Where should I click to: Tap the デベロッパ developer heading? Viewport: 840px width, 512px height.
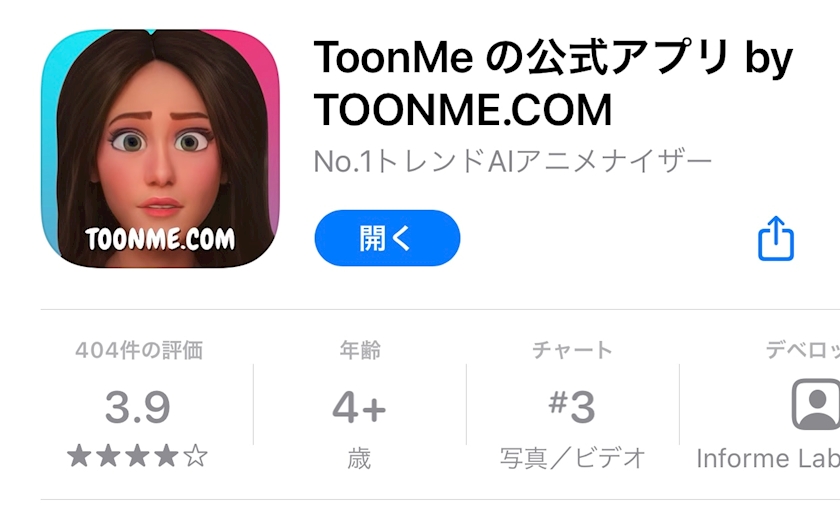[x=802, y=350]
